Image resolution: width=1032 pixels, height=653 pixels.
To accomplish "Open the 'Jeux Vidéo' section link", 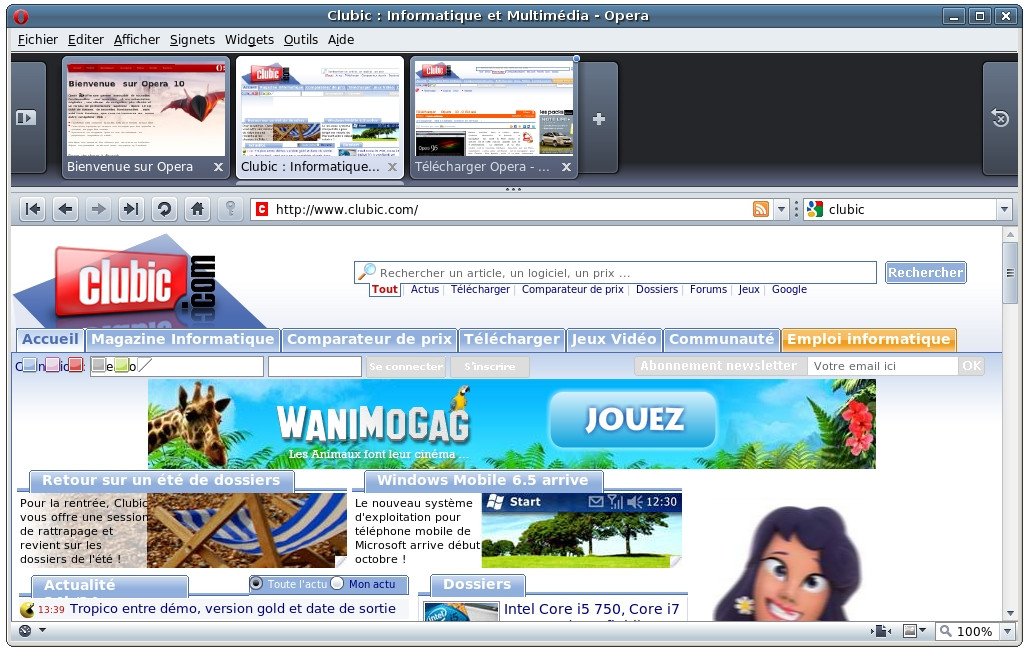I will [x=614, y=339].
